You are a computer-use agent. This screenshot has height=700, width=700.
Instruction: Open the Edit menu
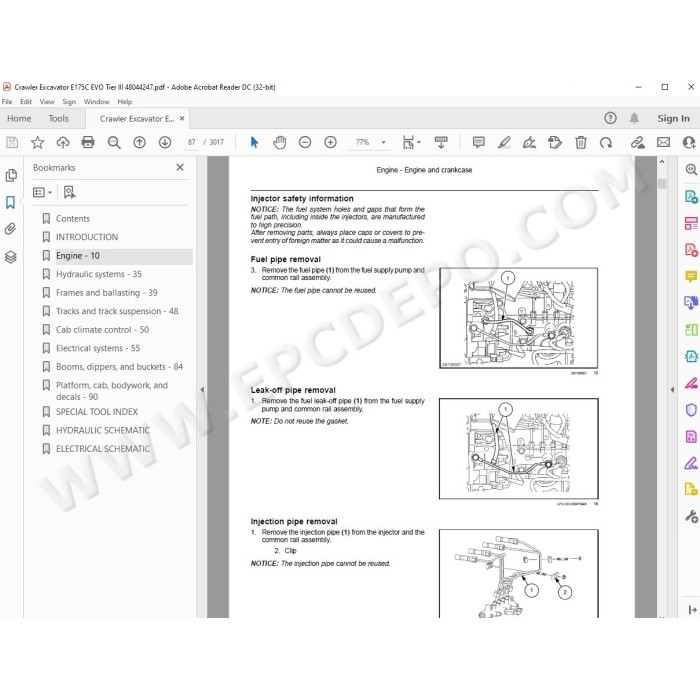[26, 102]
